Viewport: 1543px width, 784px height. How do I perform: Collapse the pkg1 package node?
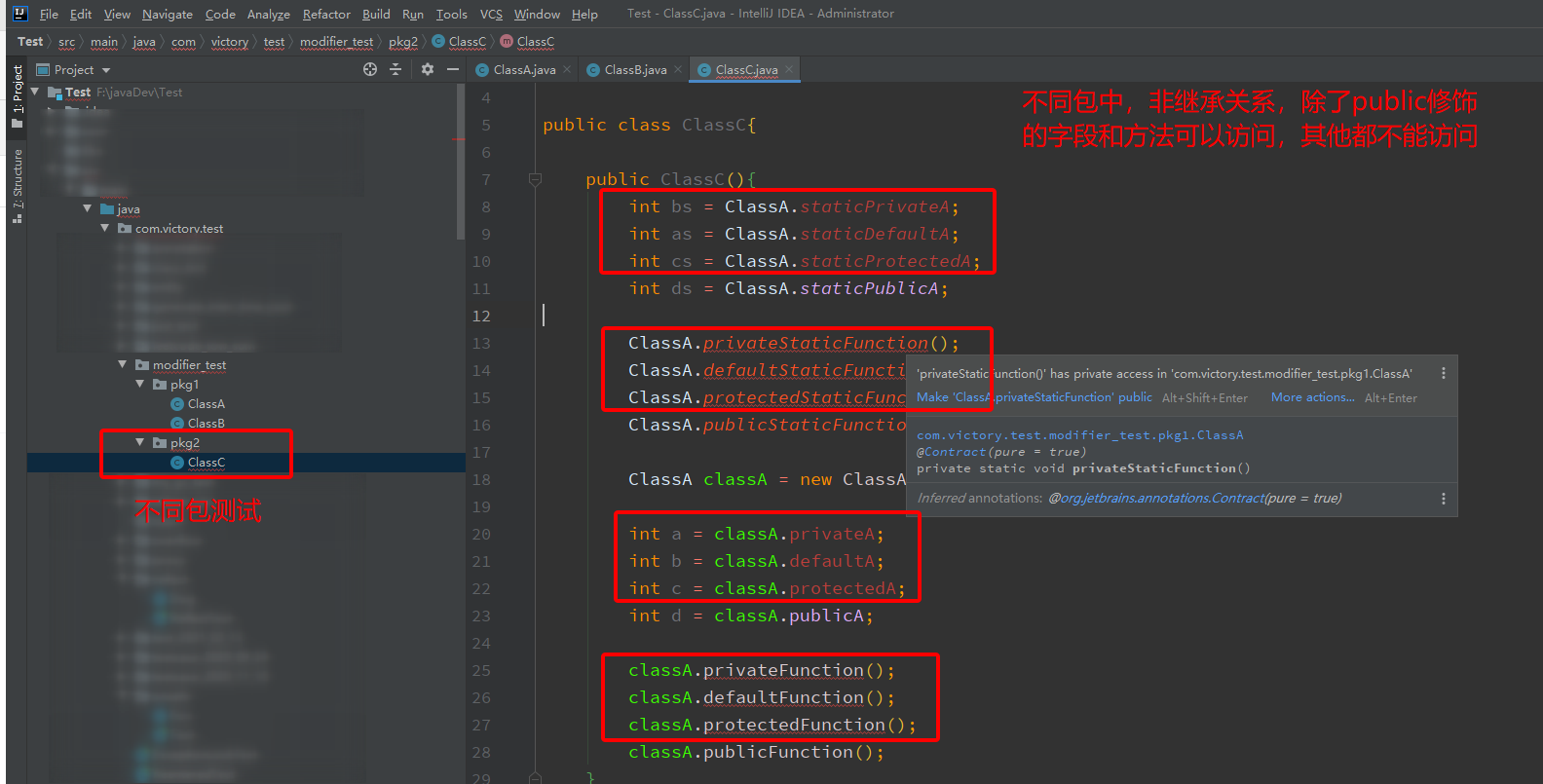click(x=140, y=384)
